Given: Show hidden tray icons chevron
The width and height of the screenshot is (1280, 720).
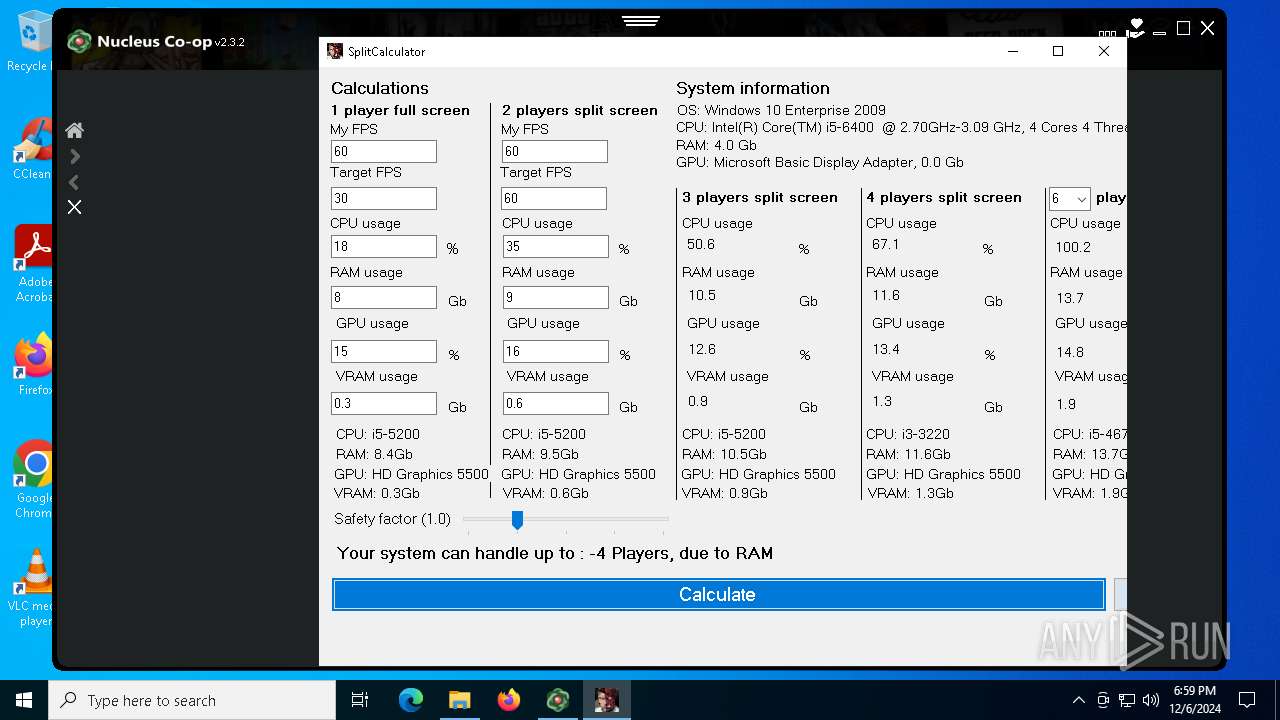Looking at the screenshot, I should coord(1078,700).
